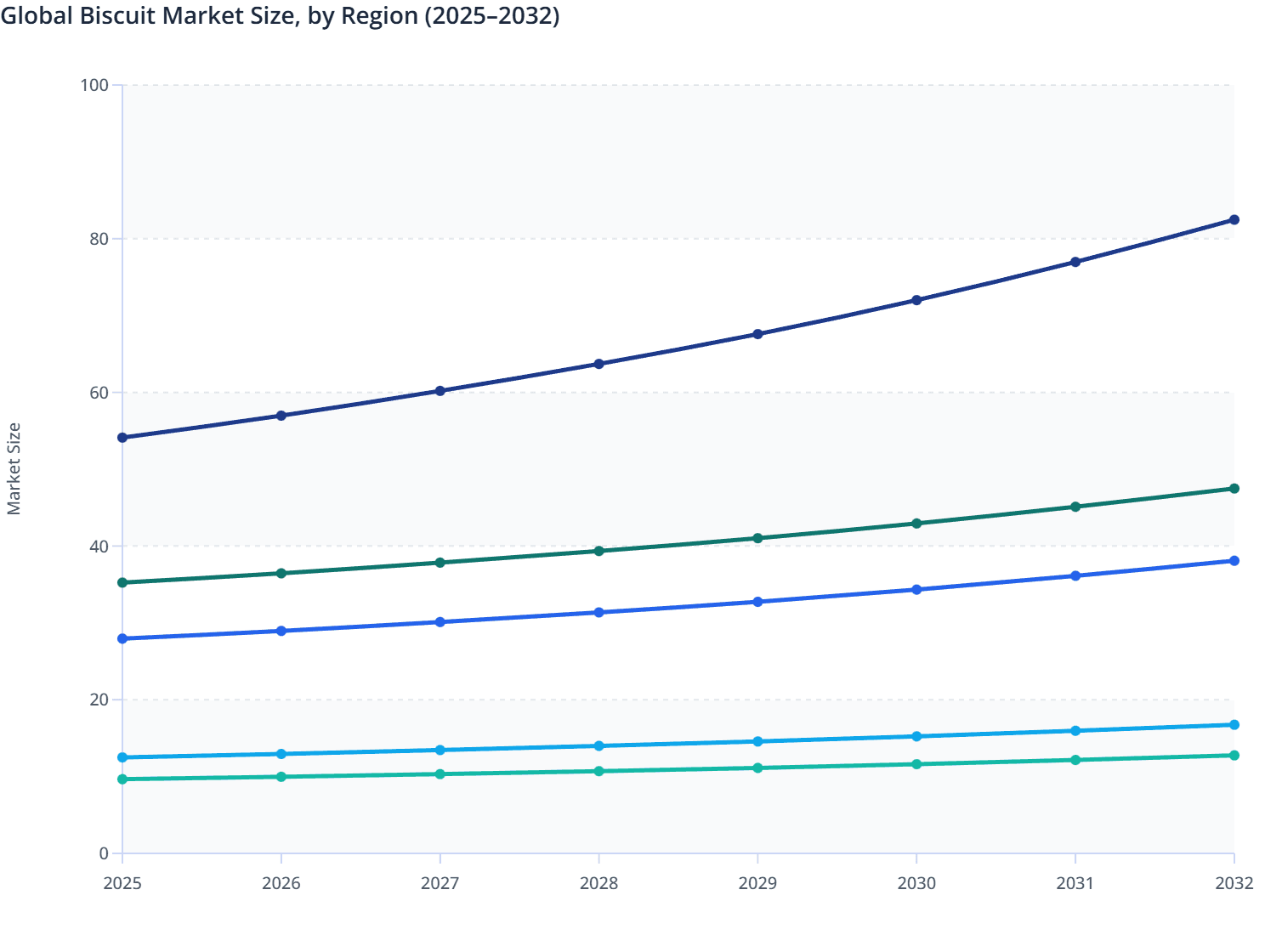Click the chart title text
1282x952 pixels.
coord(281,15)
